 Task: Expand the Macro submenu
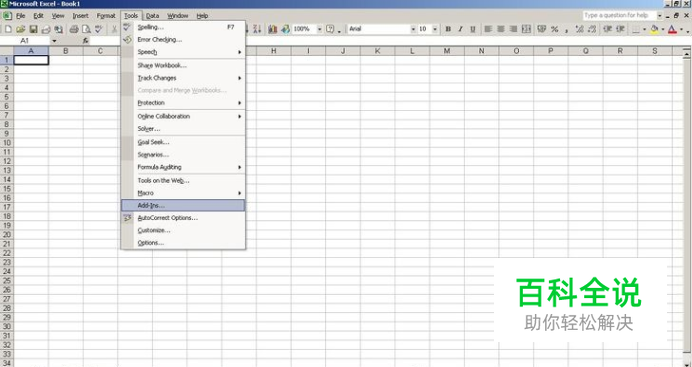point(183,193)
